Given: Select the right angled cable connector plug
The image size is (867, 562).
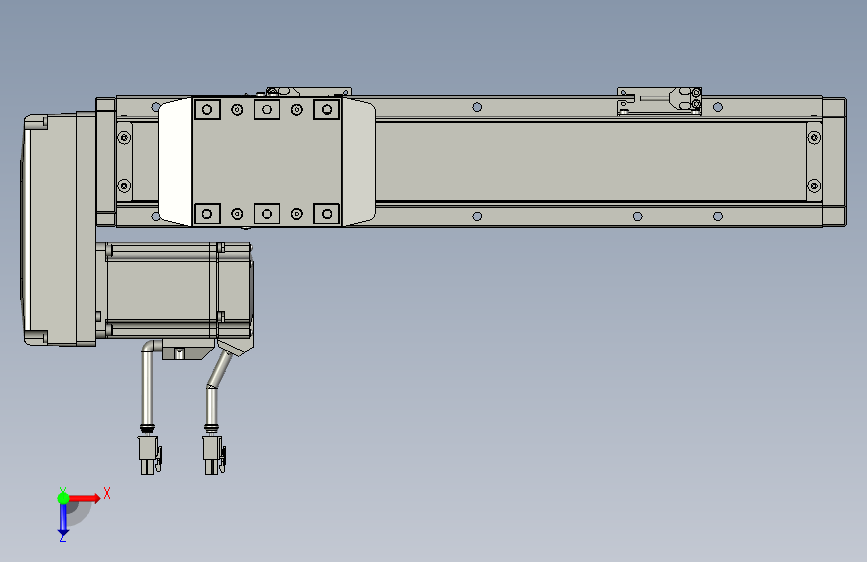Looking at the screenshot, I should click(214, 455).
